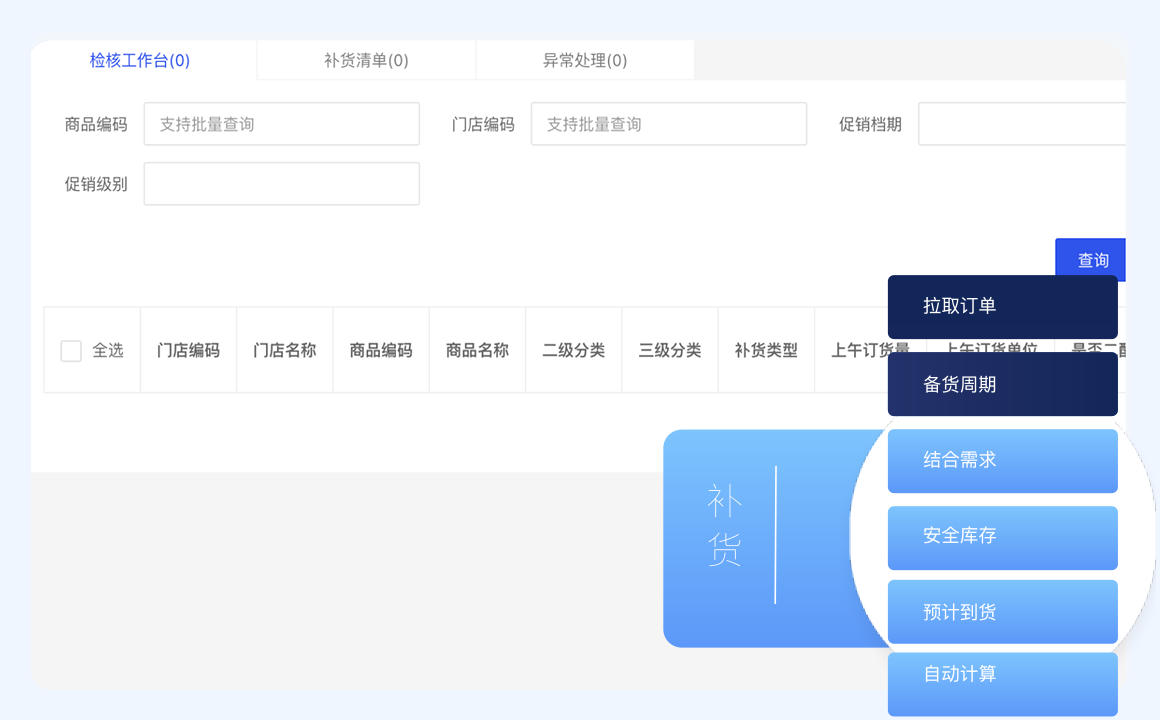Open the 补货清单(0) tab
The image size is (1160, 720).
366,60
